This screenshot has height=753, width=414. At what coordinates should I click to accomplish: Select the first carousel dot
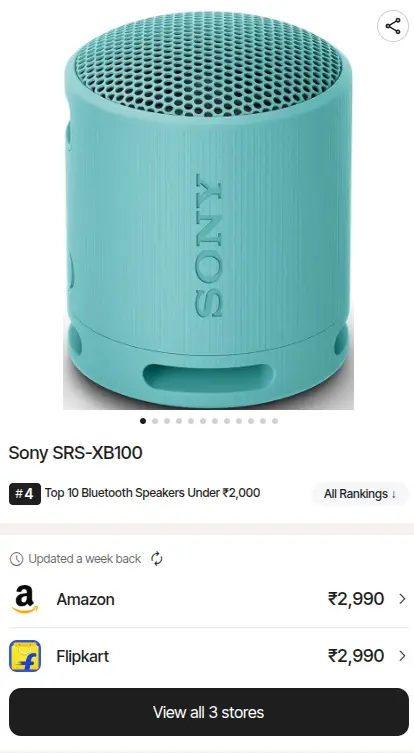click(143, 421)
